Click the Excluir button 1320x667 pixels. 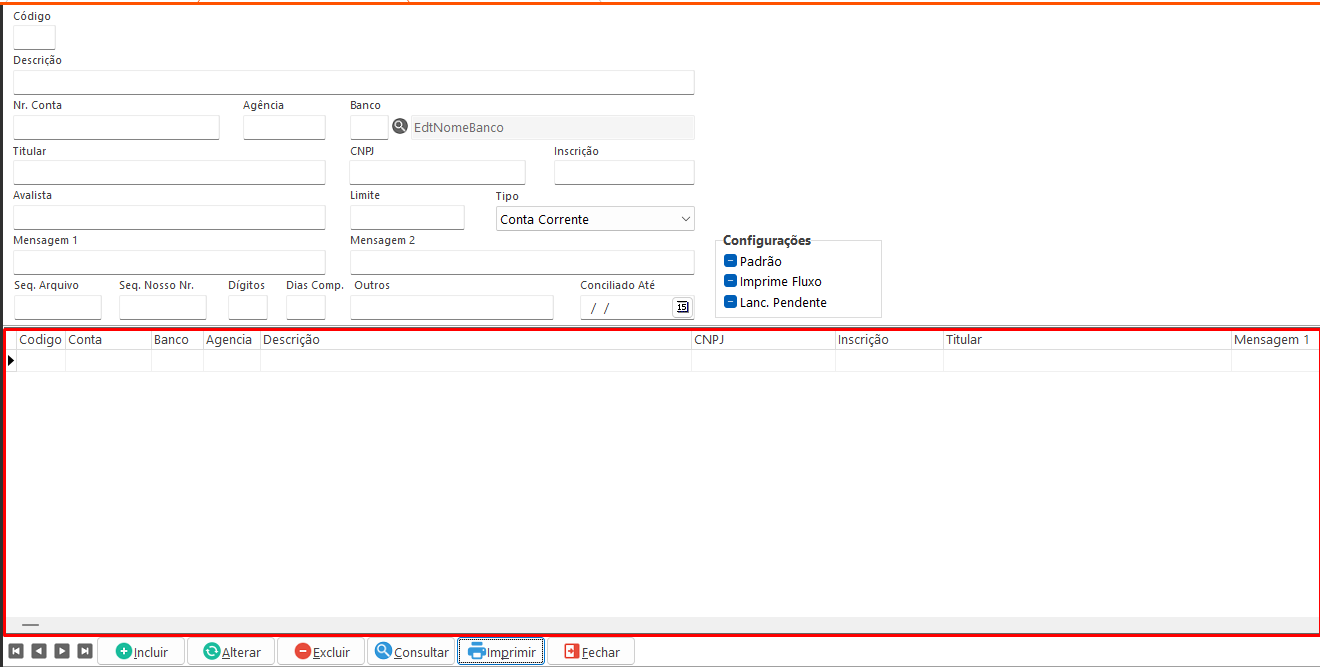point(321,652)
